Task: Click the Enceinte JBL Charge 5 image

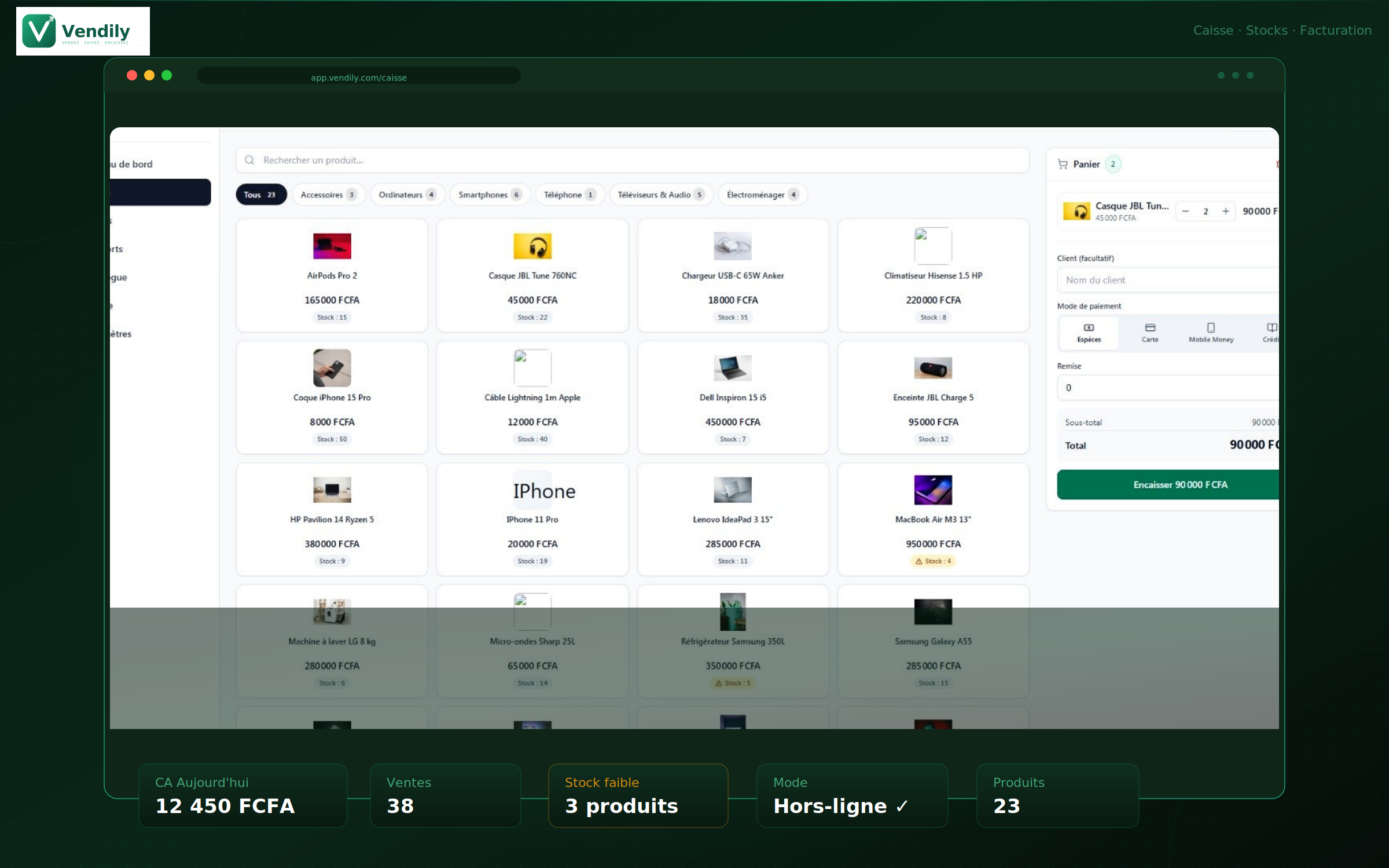Action: 933,368
